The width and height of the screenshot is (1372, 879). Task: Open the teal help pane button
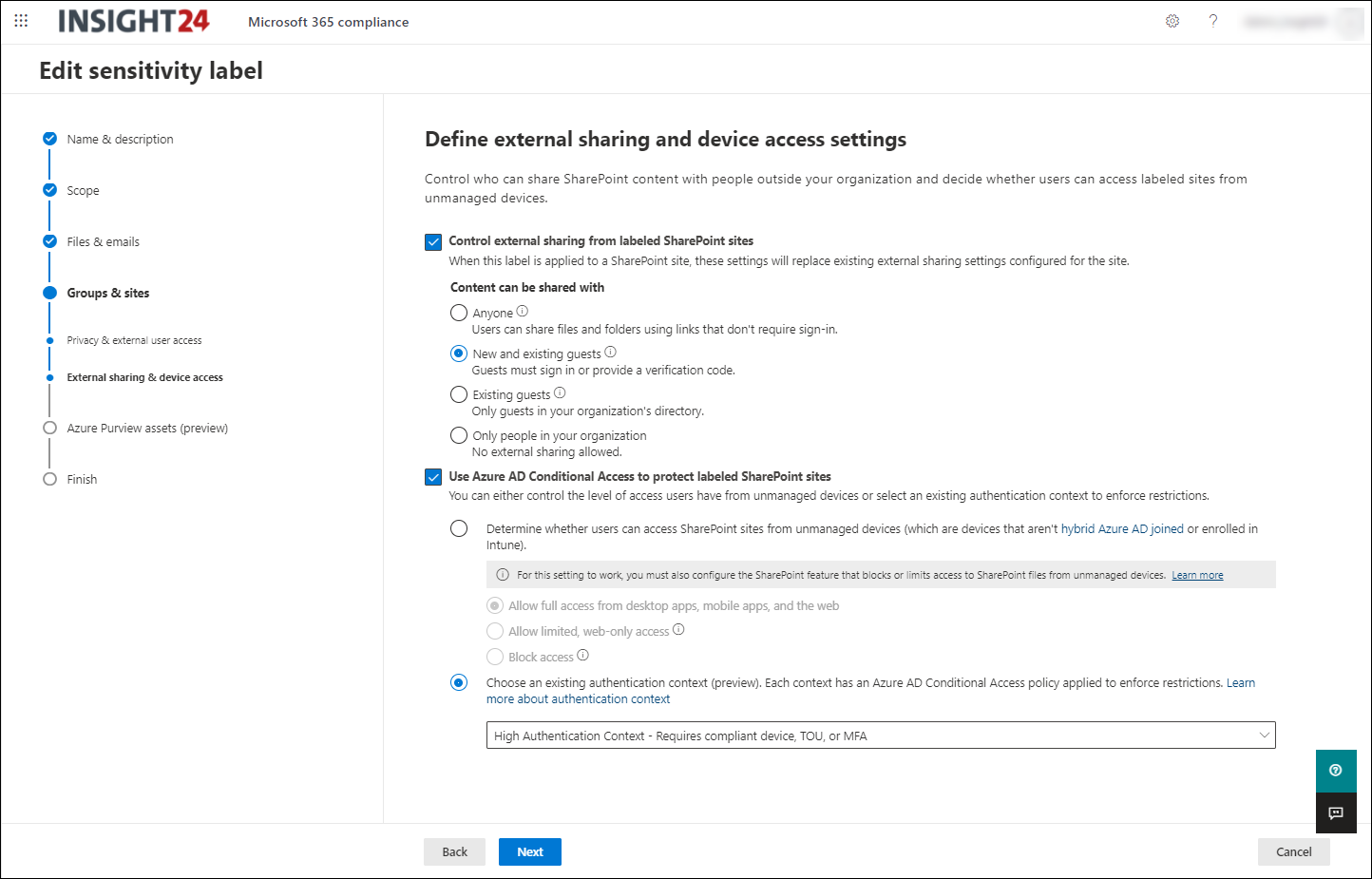(x=1336, y=771)
